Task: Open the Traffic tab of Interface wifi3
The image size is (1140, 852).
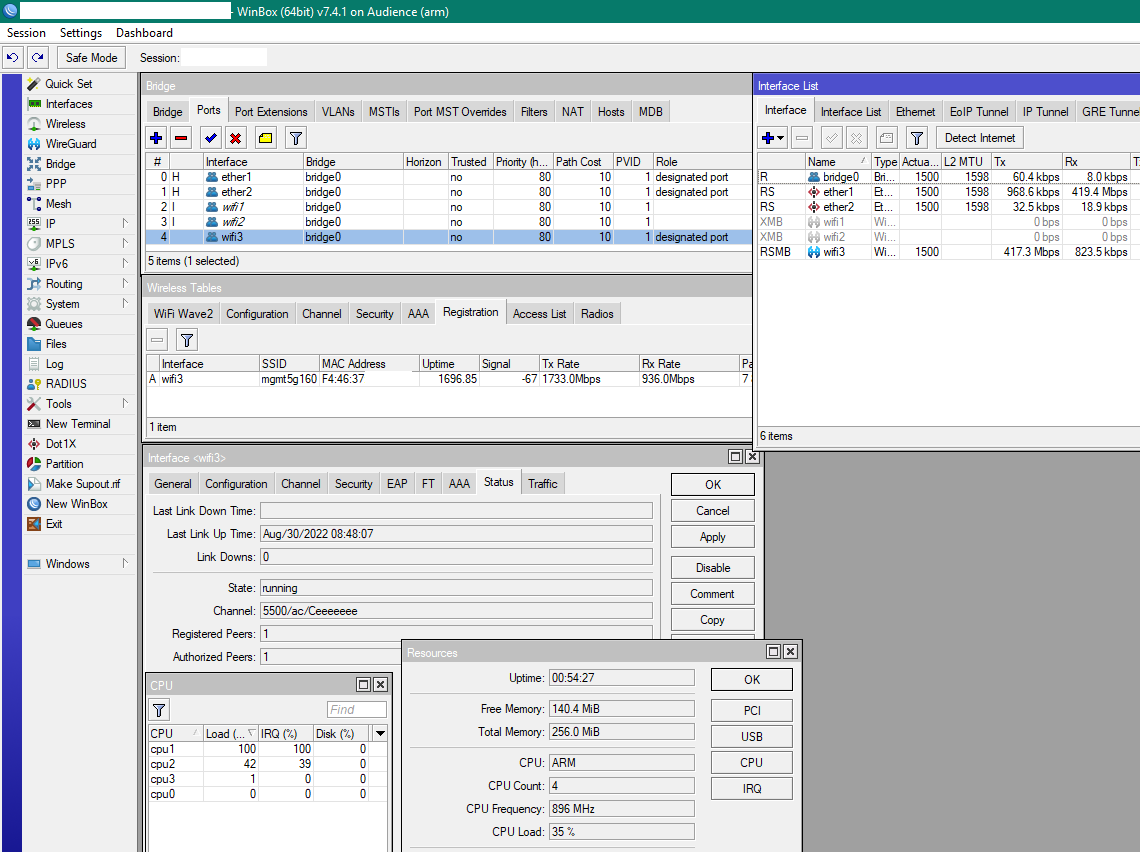Action: 543,484
